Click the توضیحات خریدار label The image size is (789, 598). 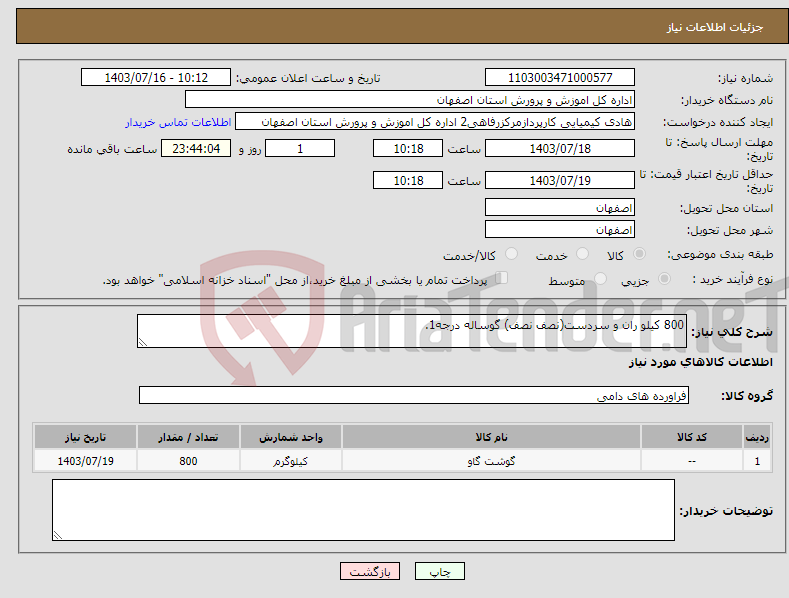pyautogui.click(x=726, y=511)
